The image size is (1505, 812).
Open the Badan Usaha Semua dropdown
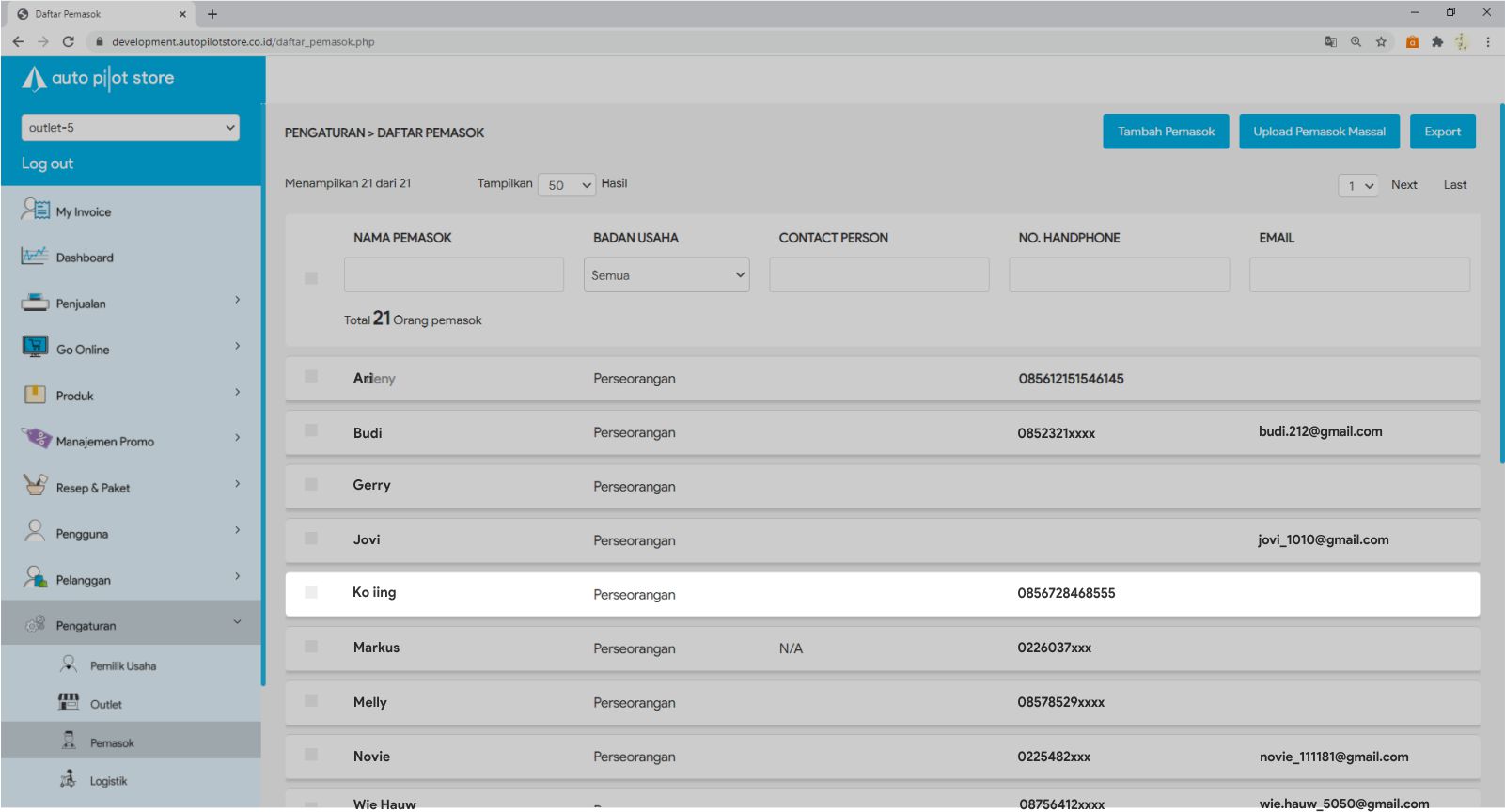(x=666, y=275)
